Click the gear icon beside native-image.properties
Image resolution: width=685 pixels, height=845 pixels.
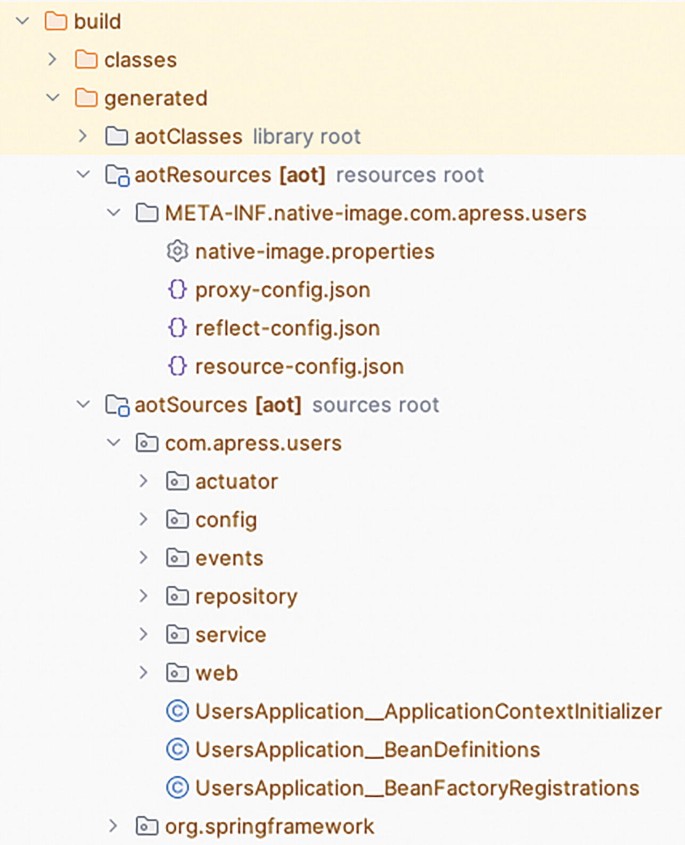178,251
